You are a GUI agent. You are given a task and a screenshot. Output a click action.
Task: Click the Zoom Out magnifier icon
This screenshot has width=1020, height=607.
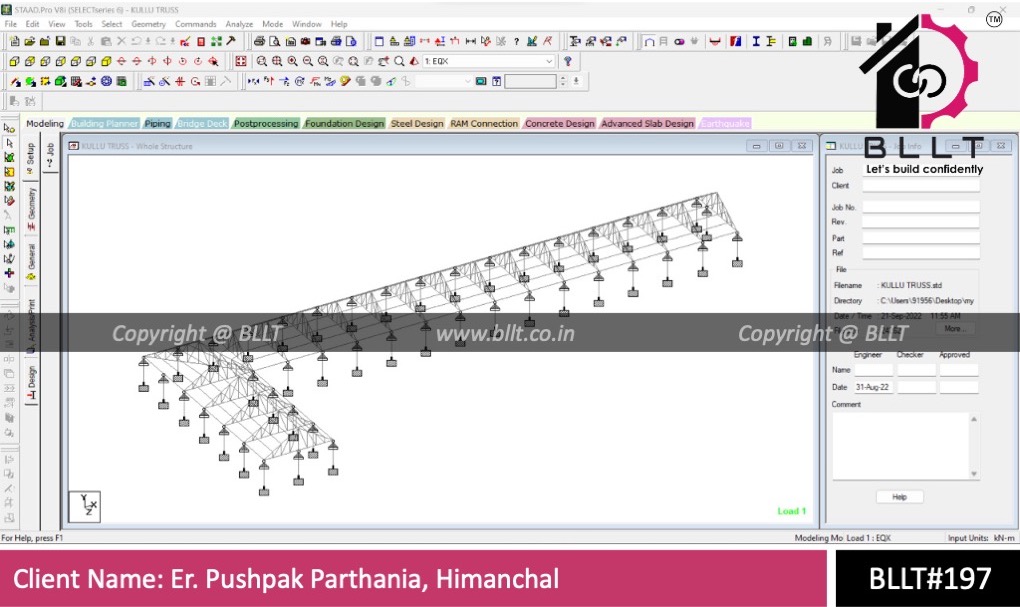click(308, 61)
